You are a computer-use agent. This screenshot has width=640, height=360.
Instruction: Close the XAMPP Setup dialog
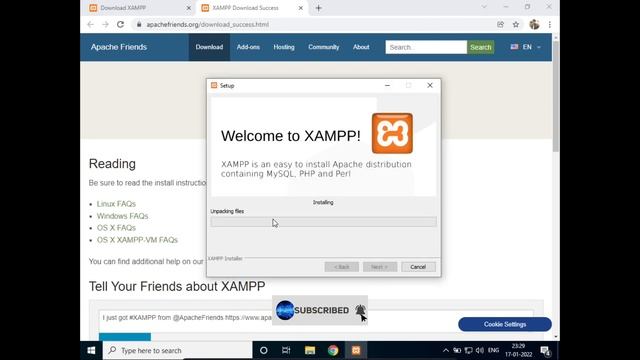pos(430,85)
